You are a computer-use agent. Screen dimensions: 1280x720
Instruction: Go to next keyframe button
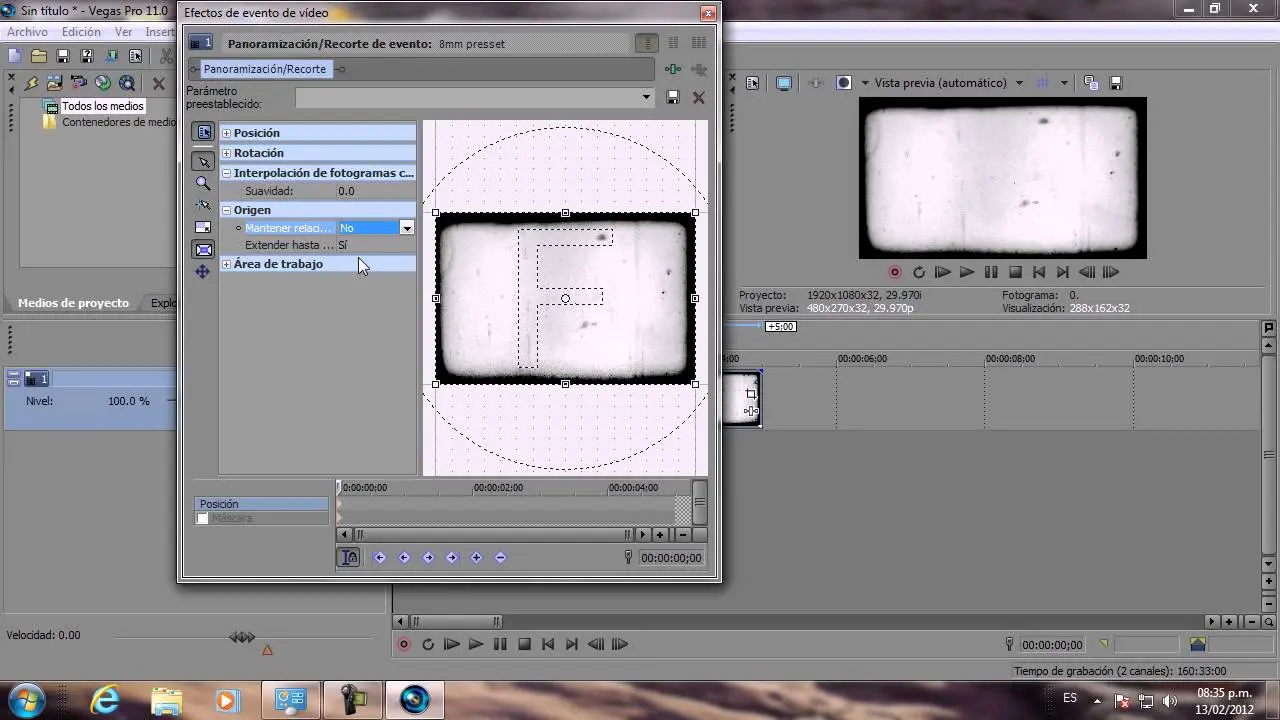tap(428, 558)
